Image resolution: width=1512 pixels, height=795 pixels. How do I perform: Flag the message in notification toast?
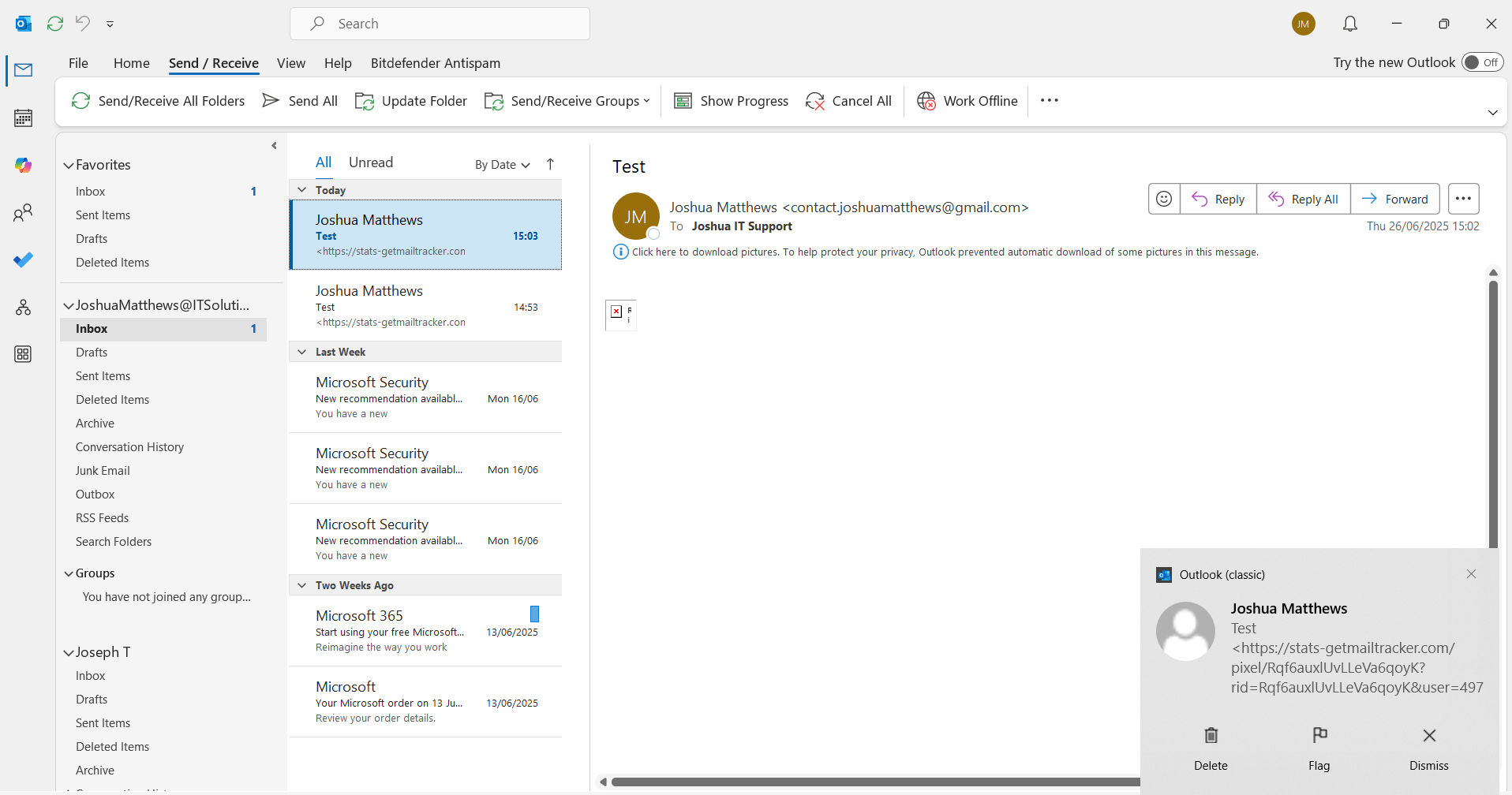click(1319, 749)
